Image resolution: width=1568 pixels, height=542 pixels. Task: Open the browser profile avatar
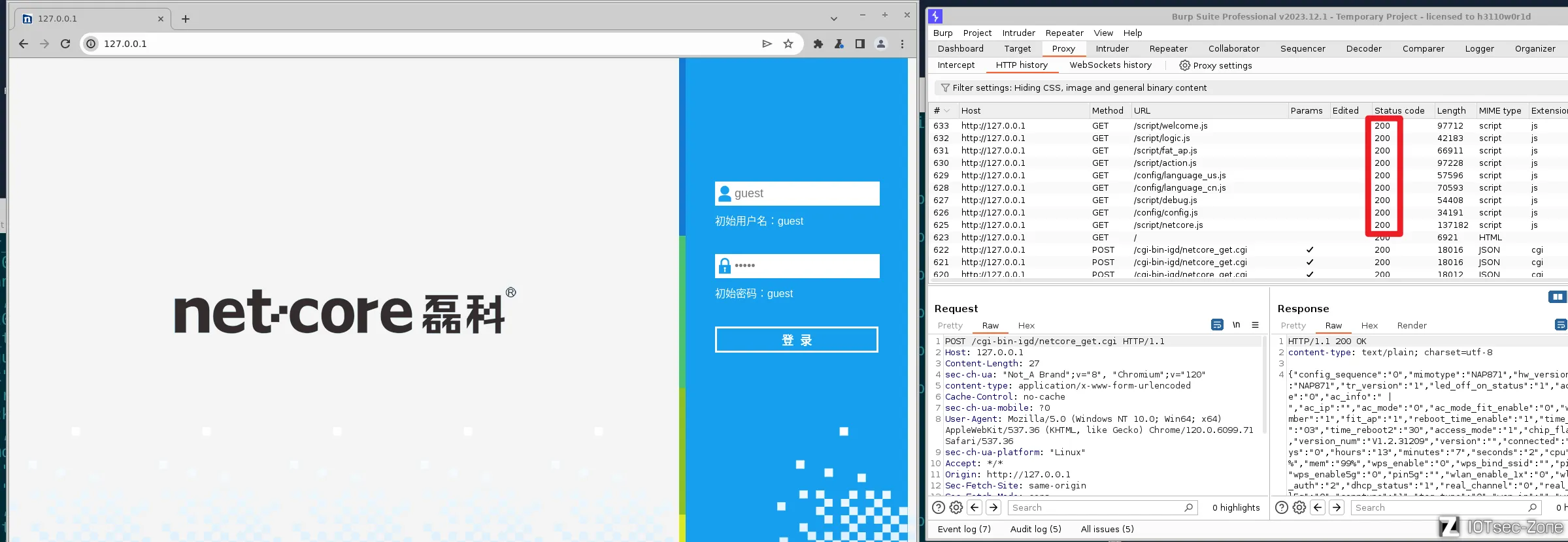point(881,44)
